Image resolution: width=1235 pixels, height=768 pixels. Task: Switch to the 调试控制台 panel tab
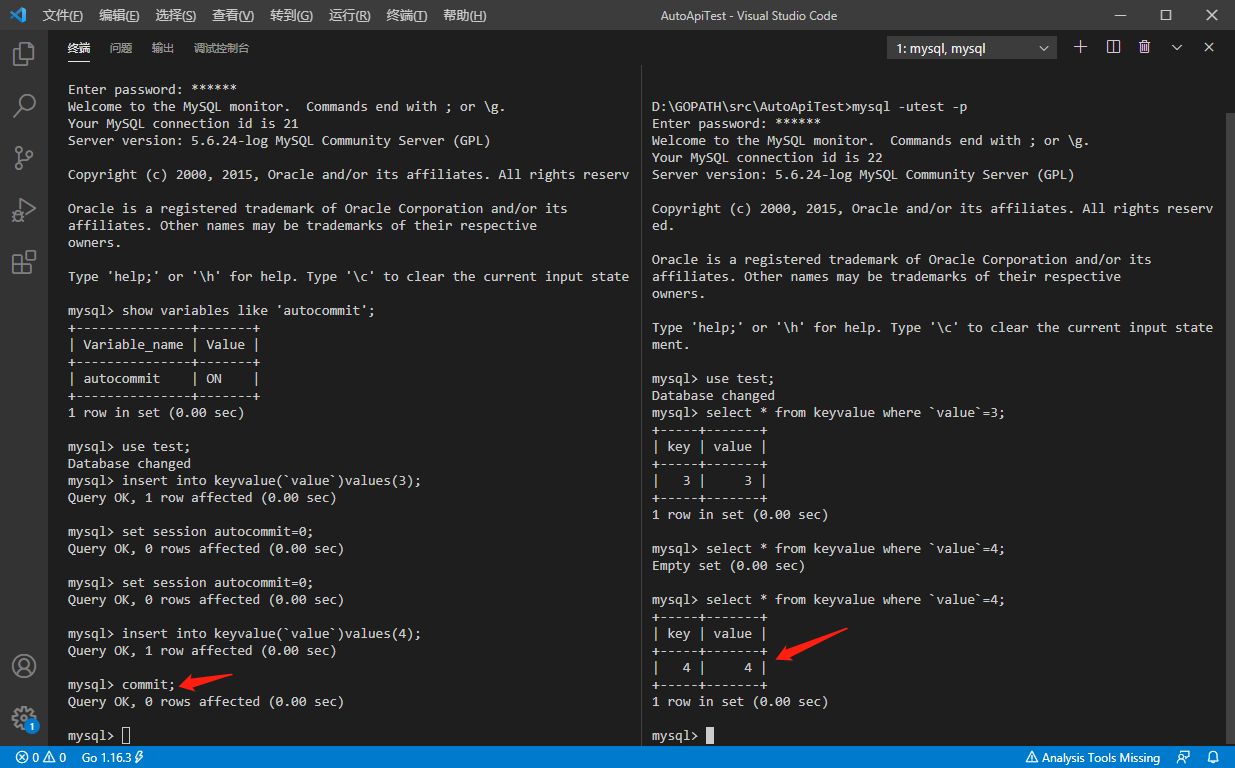pyautogui.click(x=222, y=48)
